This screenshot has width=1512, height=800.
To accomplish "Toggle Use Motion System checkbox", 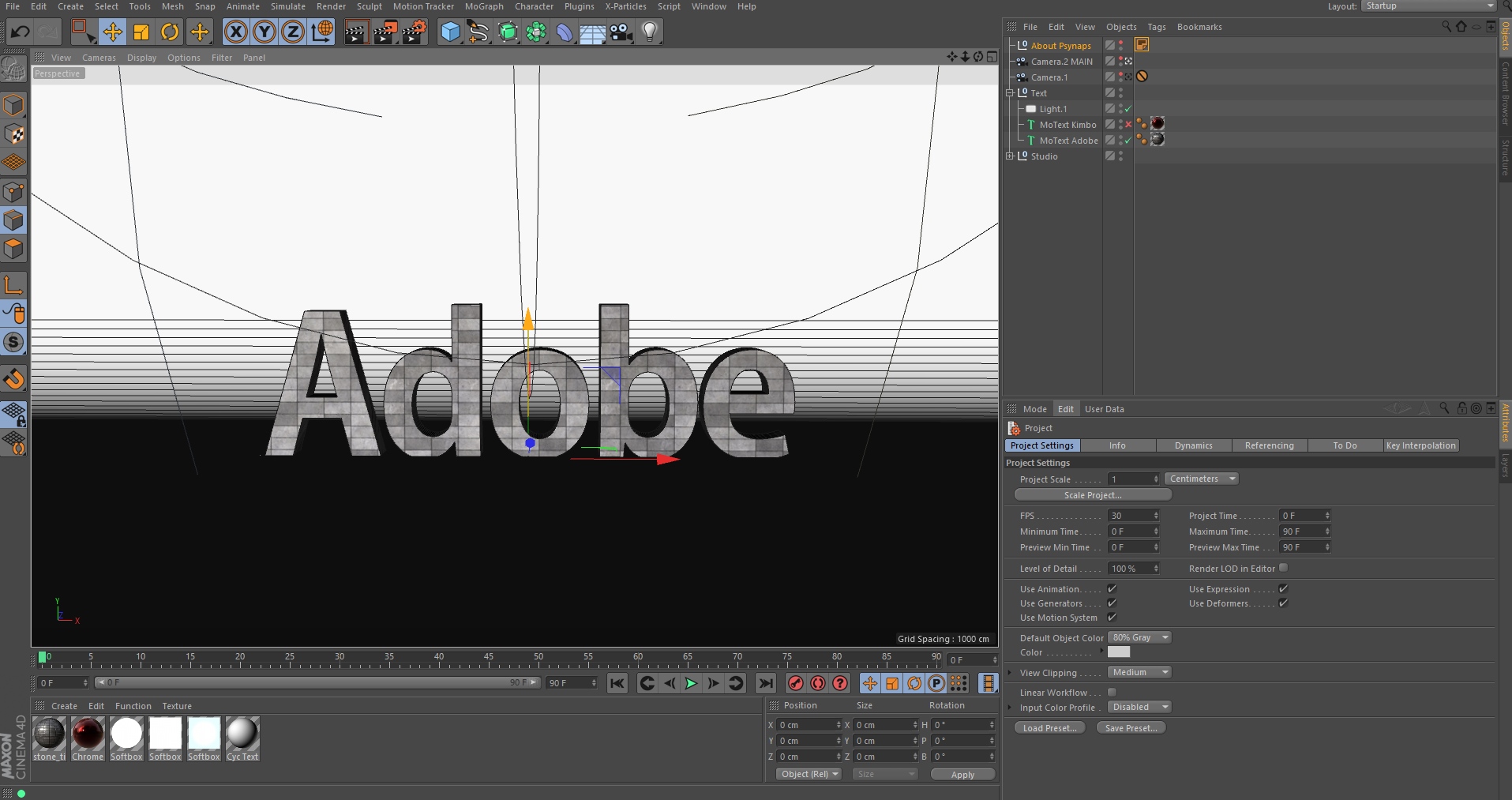I will point(1112,617).
